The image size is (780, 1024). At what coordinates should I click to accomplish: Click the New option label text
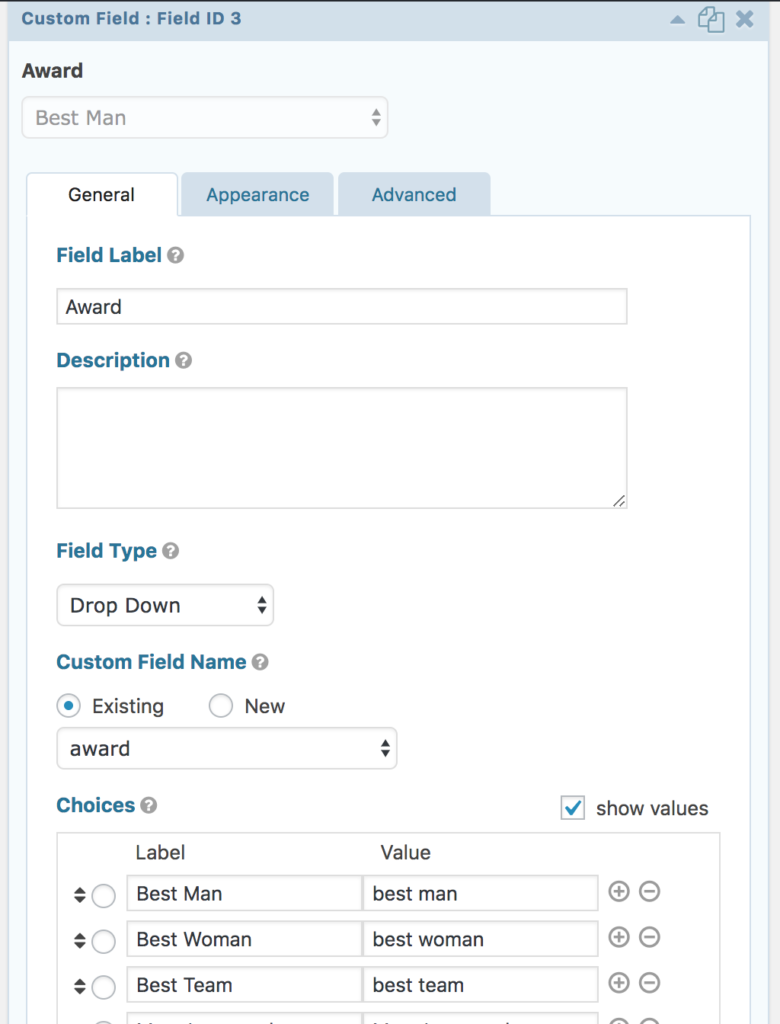click(x=265, y=706)
